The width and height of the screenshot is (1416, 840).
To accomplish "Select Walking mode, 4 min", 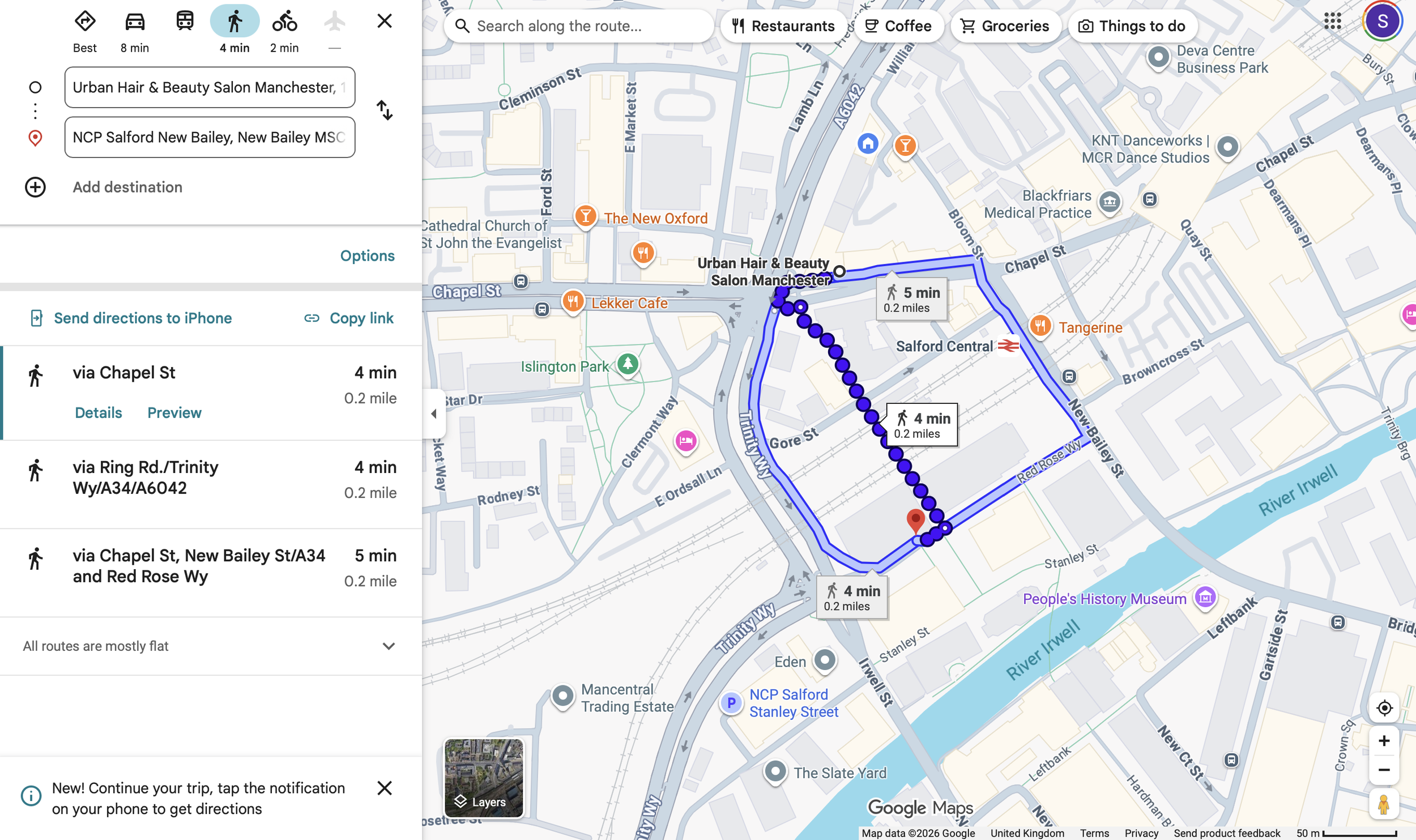I will click(234, 22).
